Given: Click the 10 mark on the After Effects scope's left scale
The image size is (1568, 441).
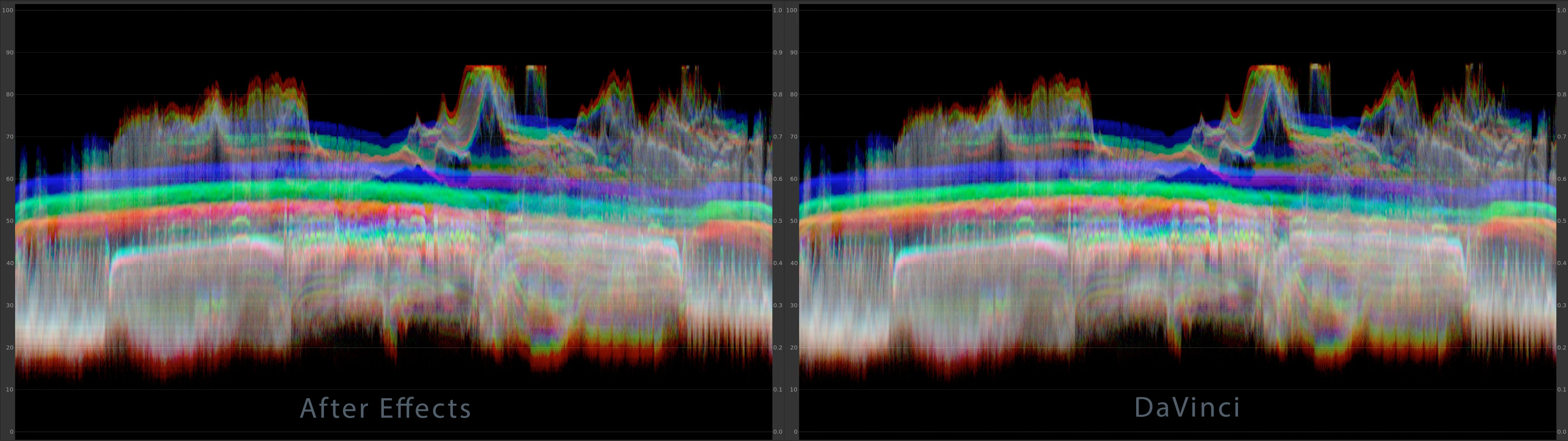Looking at the screenshot, I should pos(9,390).
